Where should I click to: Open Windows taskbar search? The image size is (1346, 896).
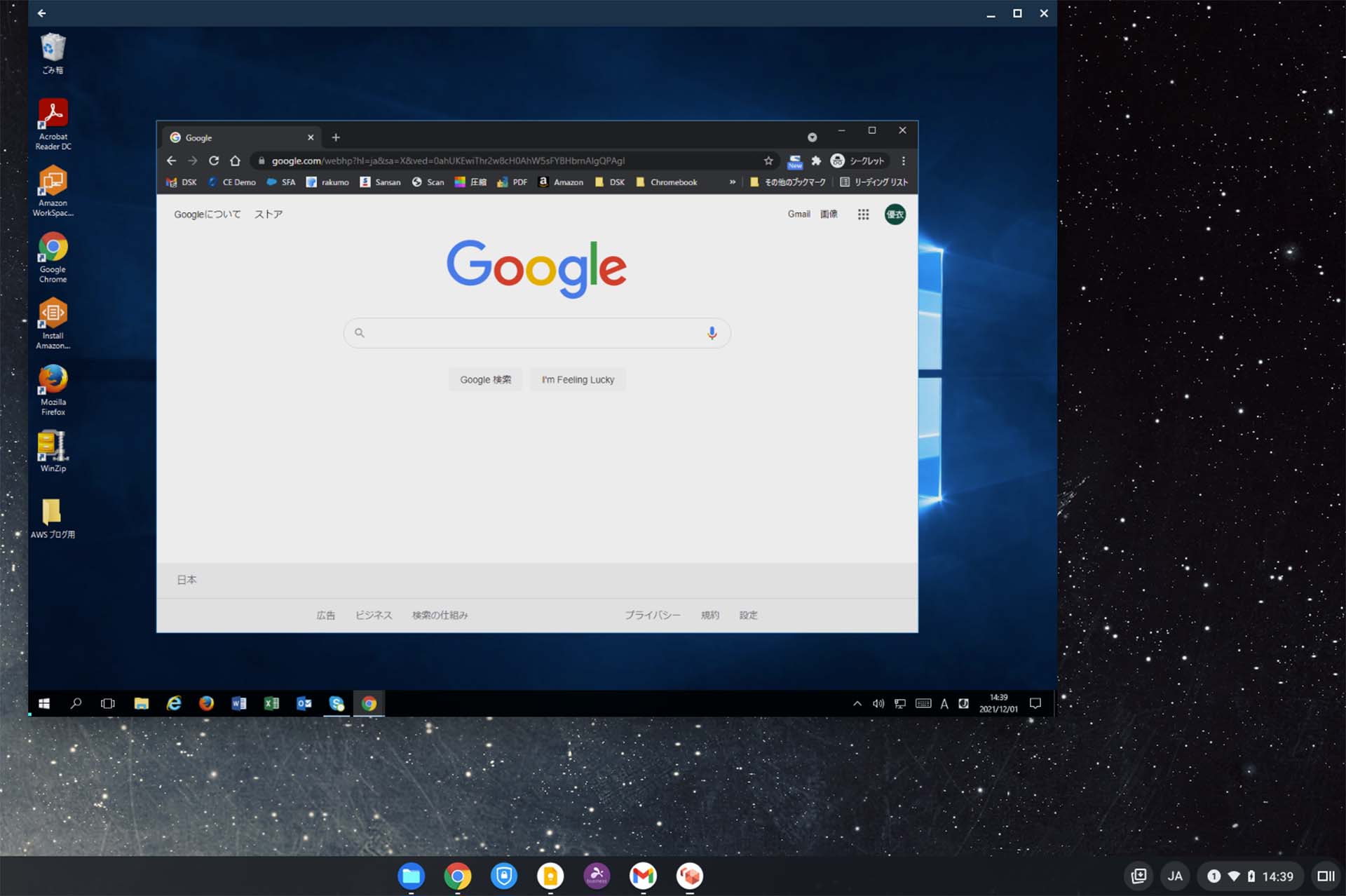76,703
